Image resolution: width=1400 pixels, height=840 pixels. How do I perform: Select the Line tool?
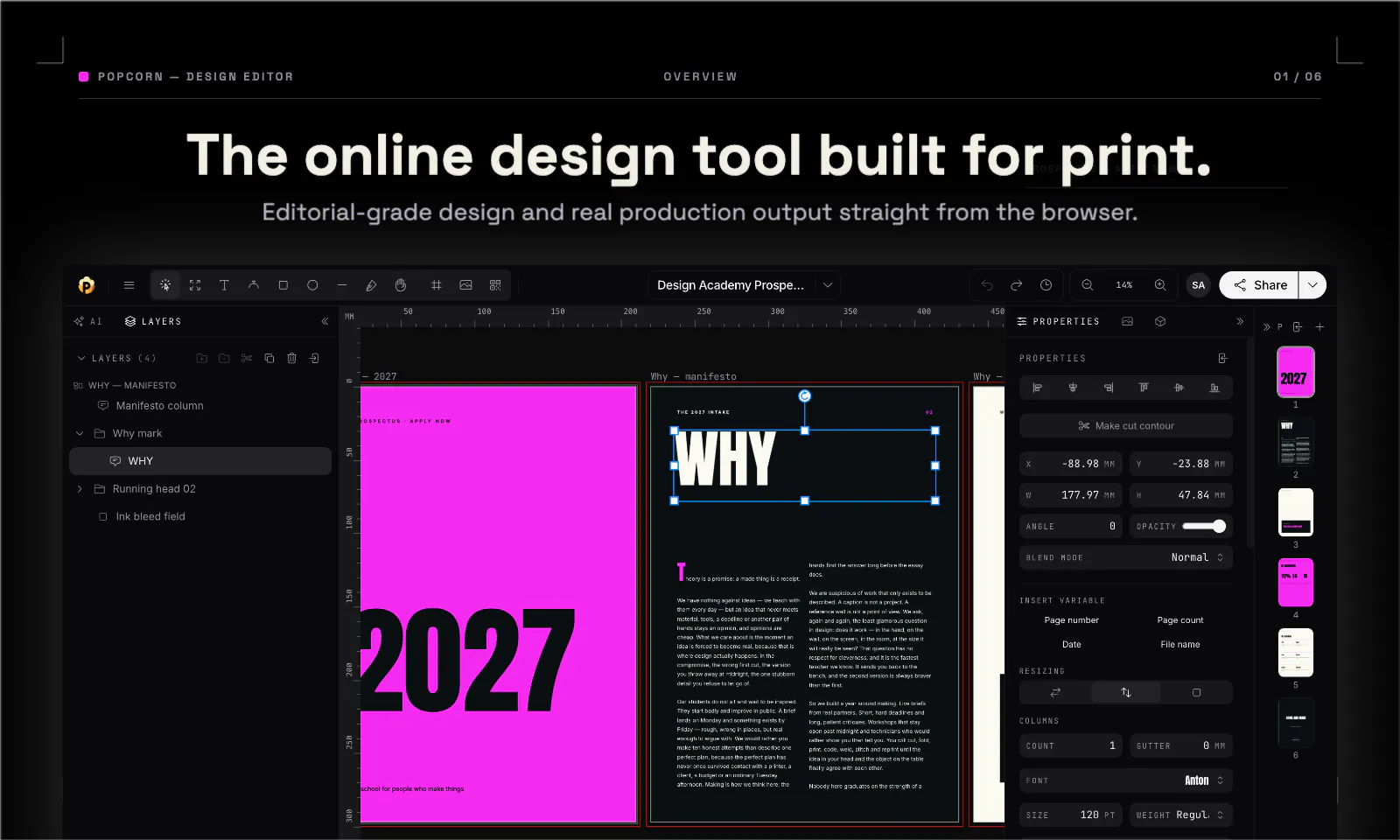coord(342,285)
